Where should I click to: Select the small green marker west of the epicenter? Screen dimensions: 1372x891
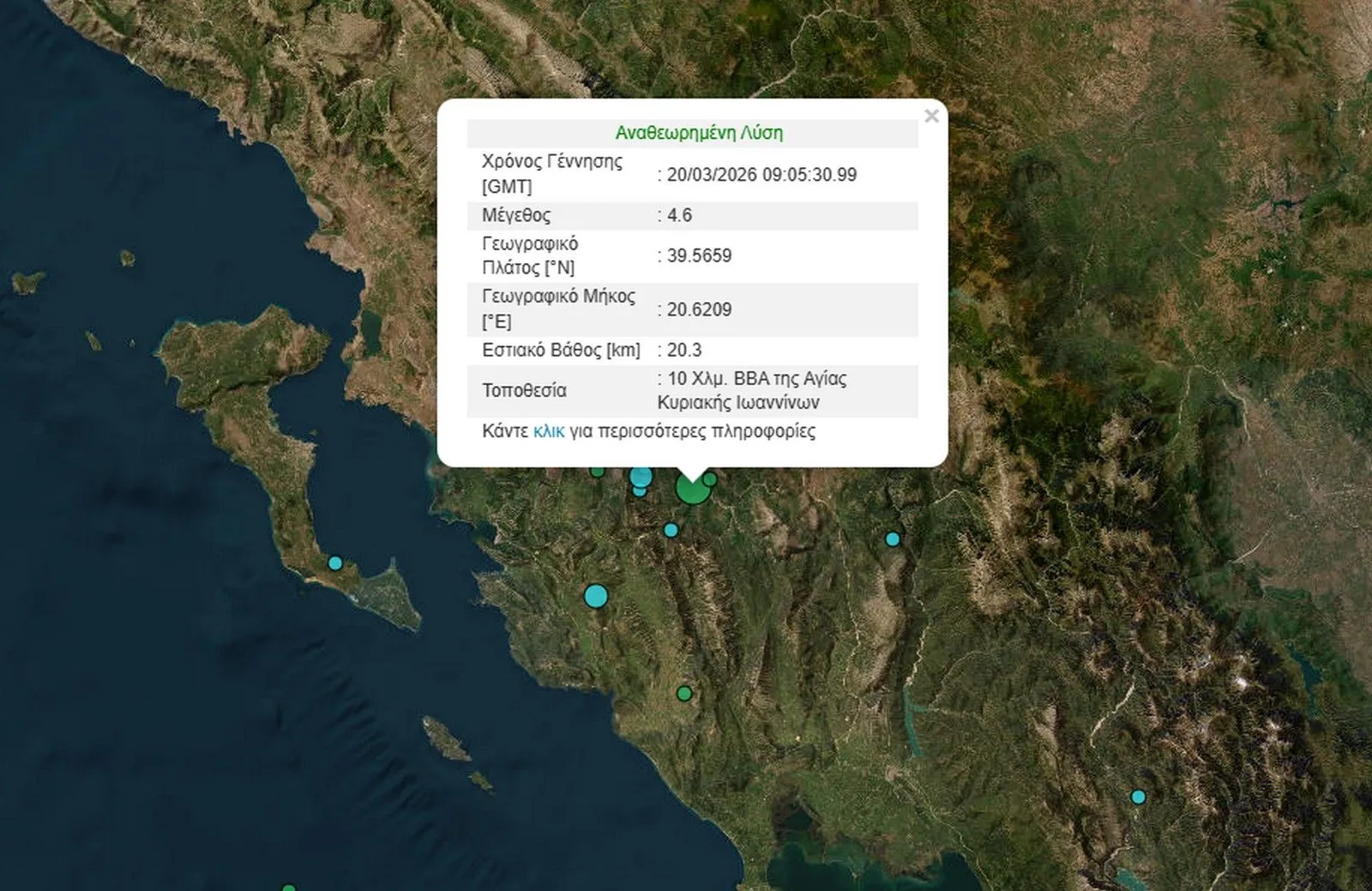point(597,472)
